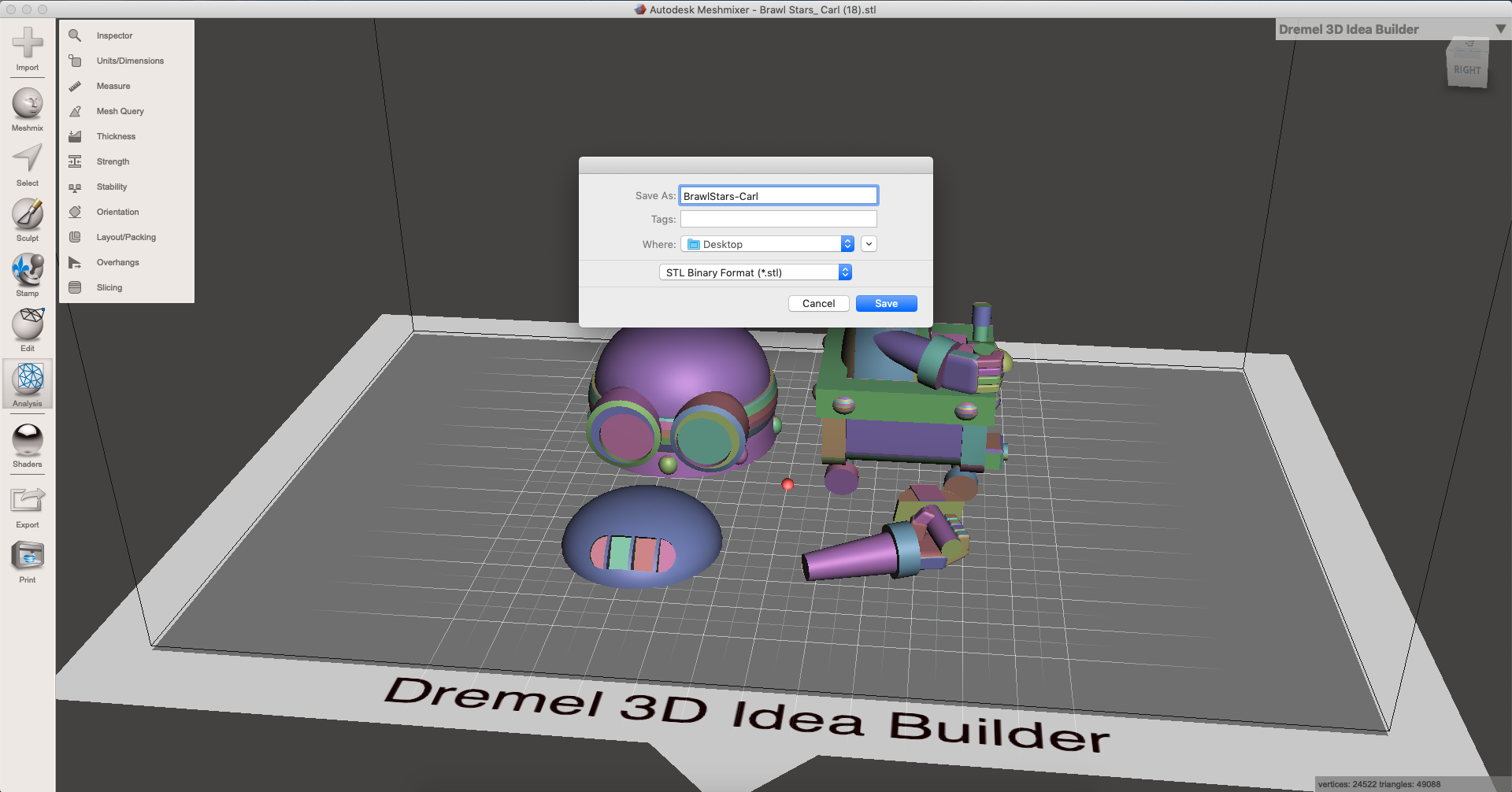The width and height of the screenshot is (1512, 792).
Task: Choose Mesh Query menu entry
Action: (x=120, y=111)
